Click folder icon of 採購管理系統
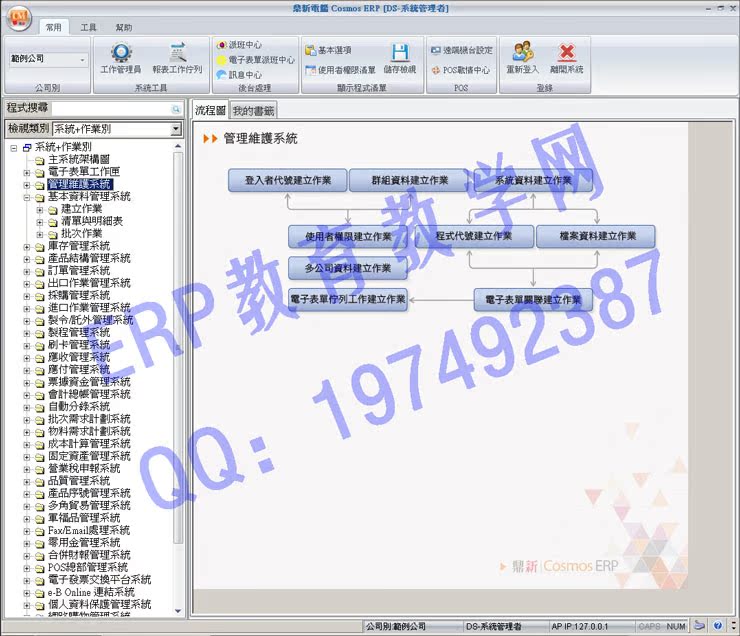This screenshot has width=740, height=636. (x=40, y=296)
